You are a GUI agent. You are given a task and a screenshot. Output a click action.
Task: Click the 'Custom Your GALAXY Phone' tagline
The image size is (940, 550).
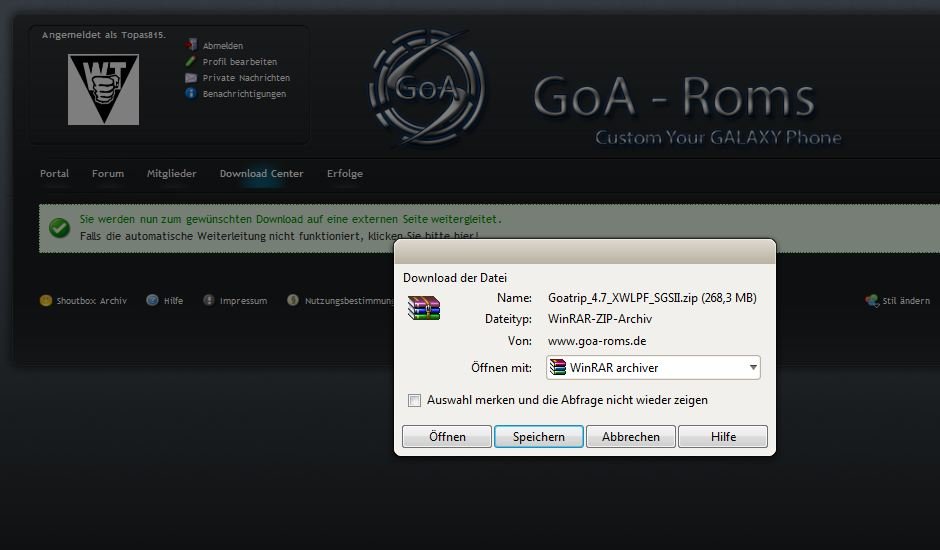point(718,137)
